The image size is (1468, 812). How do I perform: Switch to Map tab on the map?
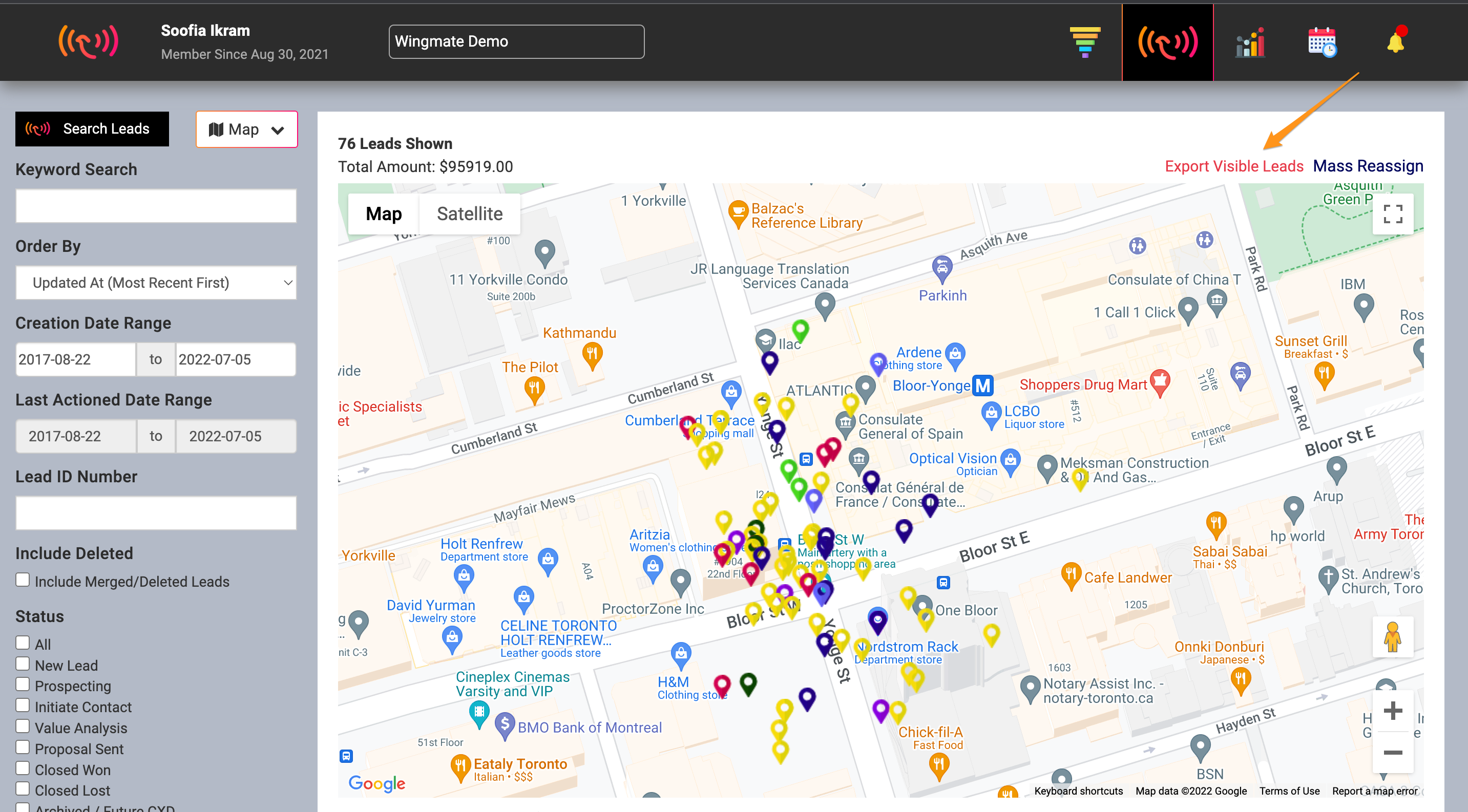point(384,213)
